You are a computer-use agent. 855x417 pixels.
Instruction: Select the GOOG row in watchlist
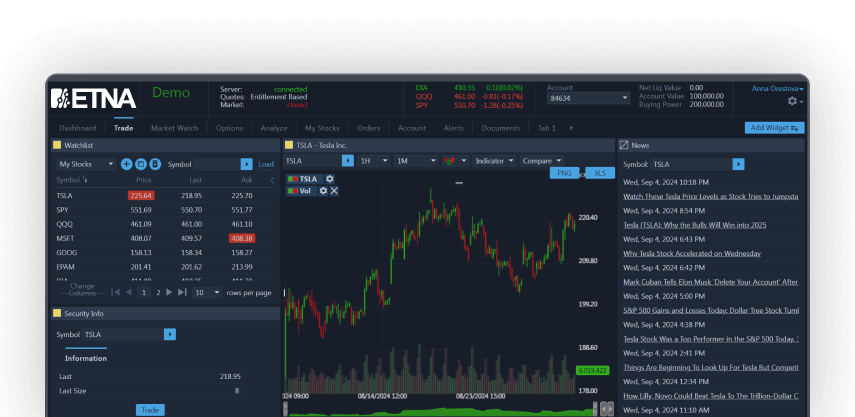[x=165, y=252]
